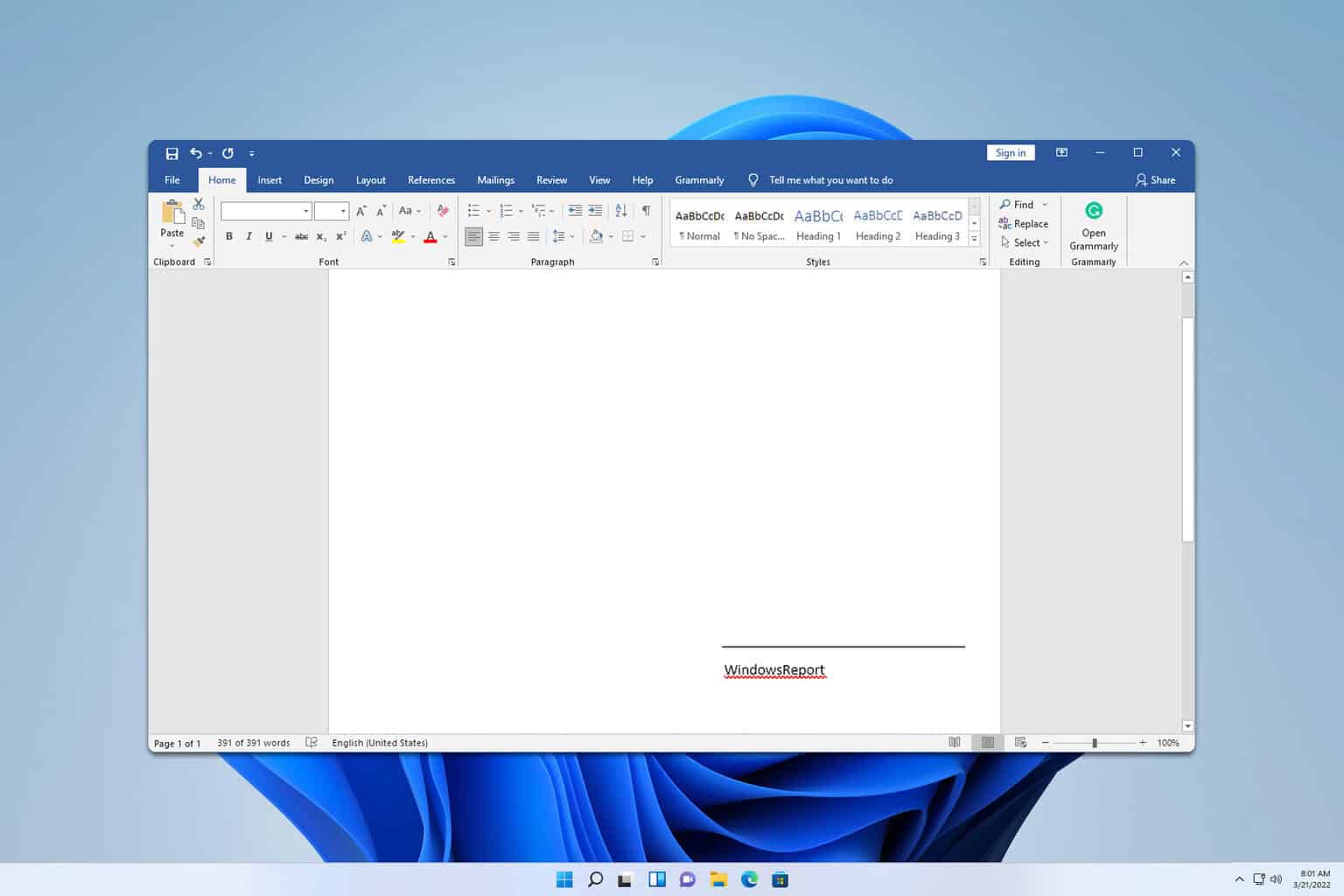Click the Undo arrow icon
1344x896 pixels.
pyautogui.click(x=196, y=153)
